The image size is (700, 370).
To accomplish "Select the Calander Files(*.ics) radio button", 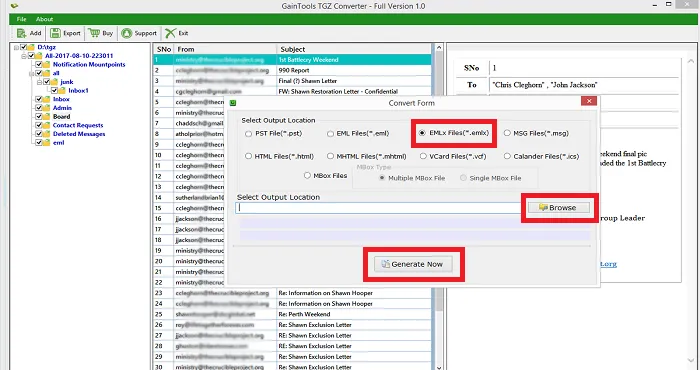I will [507, 156].
